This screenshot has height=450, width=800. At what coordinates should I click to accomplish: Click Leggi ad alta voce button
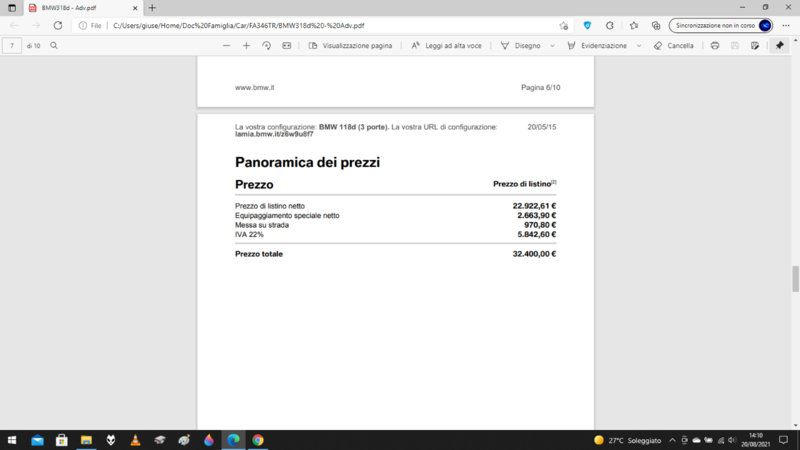pos(446,46)
